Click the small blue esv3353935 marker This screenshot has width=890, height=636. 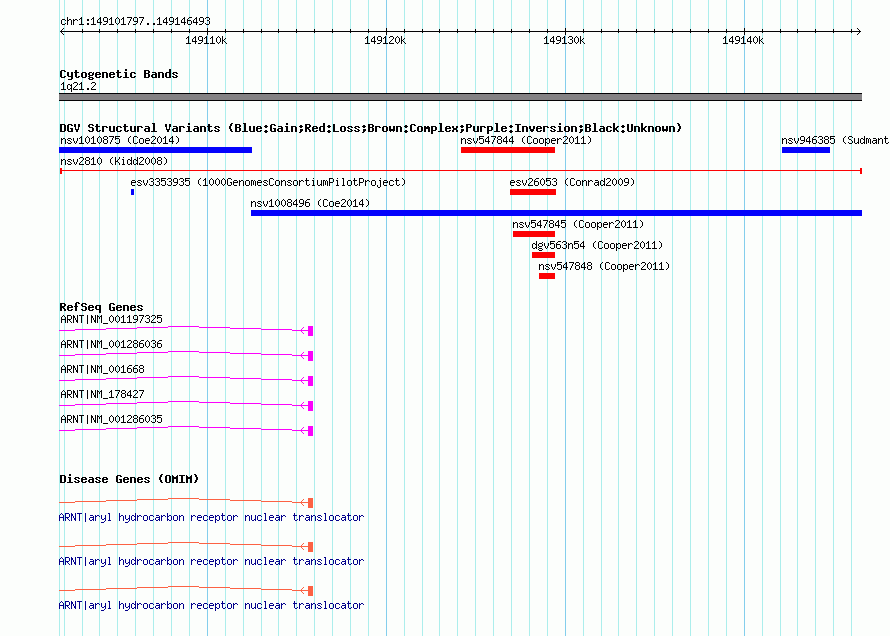tap(132, 192)
